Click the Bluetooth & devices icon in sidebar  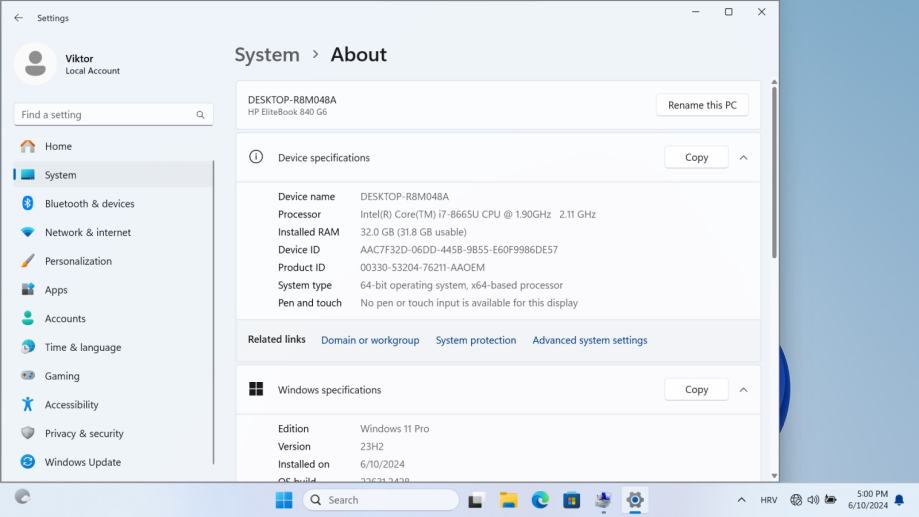pos(28,204)
